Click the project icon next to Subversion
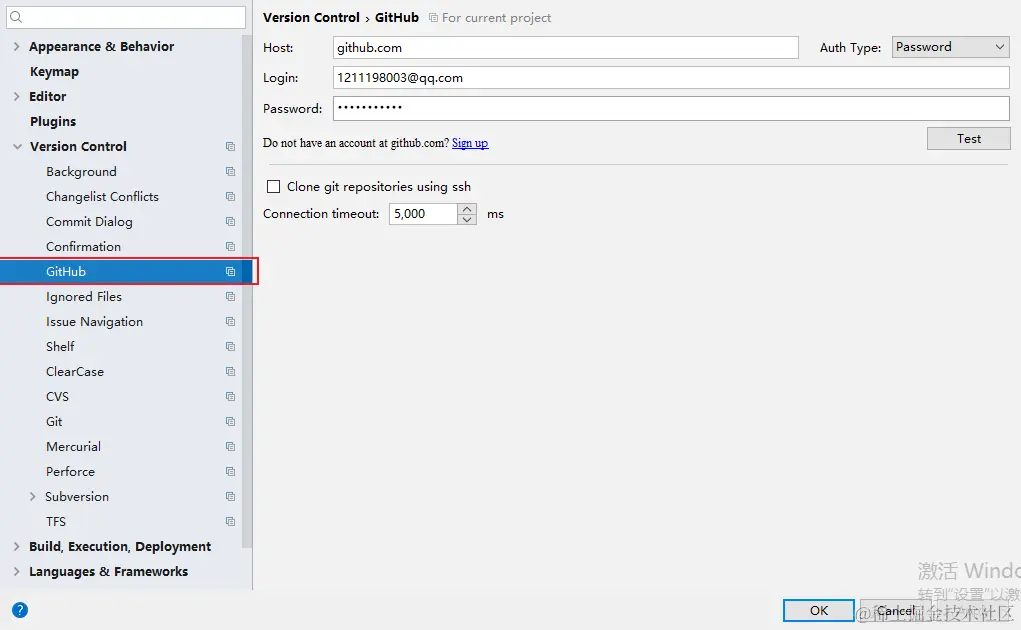 coord(230,497)
